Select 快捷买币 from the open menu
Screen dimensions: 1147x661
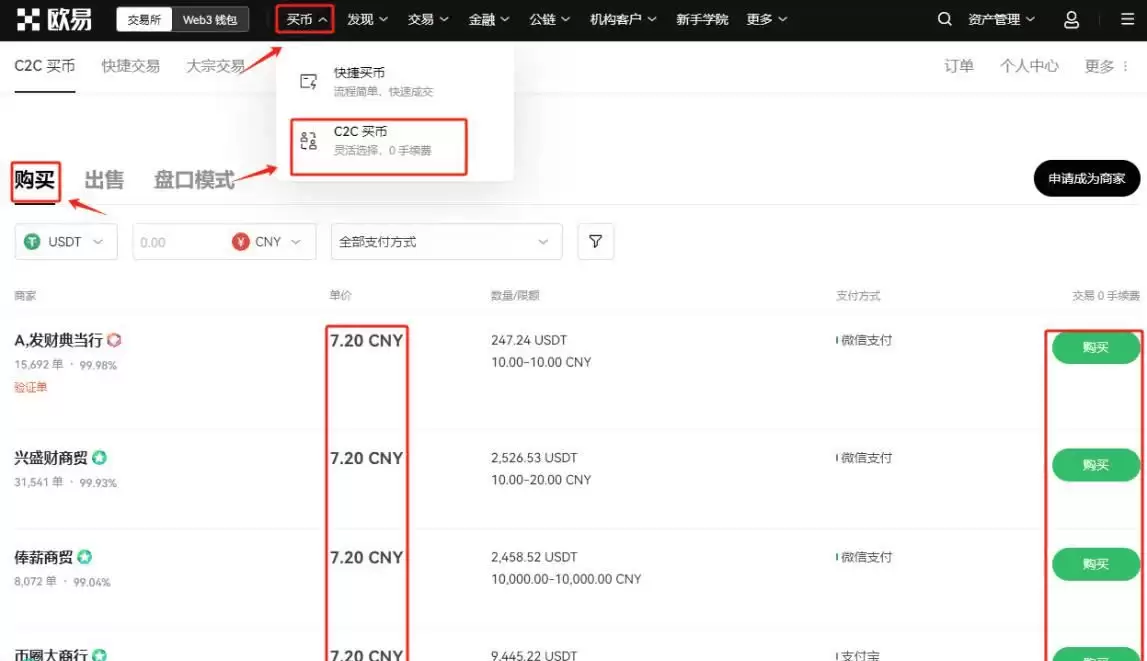click(x=360, y=80)
